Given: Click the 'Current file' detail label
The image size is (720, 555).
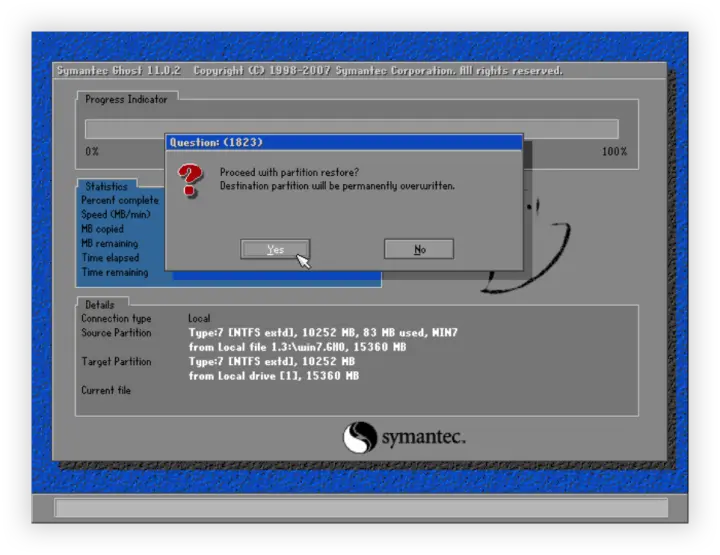Looking at the screenshot, I should pos(106,390).
